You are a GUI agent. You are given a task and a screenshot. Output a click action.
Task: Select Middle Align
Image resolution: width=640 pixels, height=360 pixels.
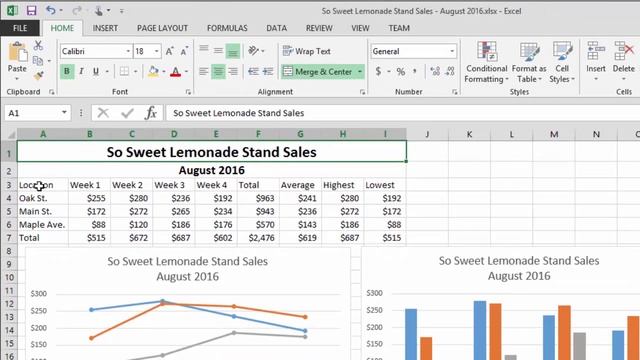(218, 51)
